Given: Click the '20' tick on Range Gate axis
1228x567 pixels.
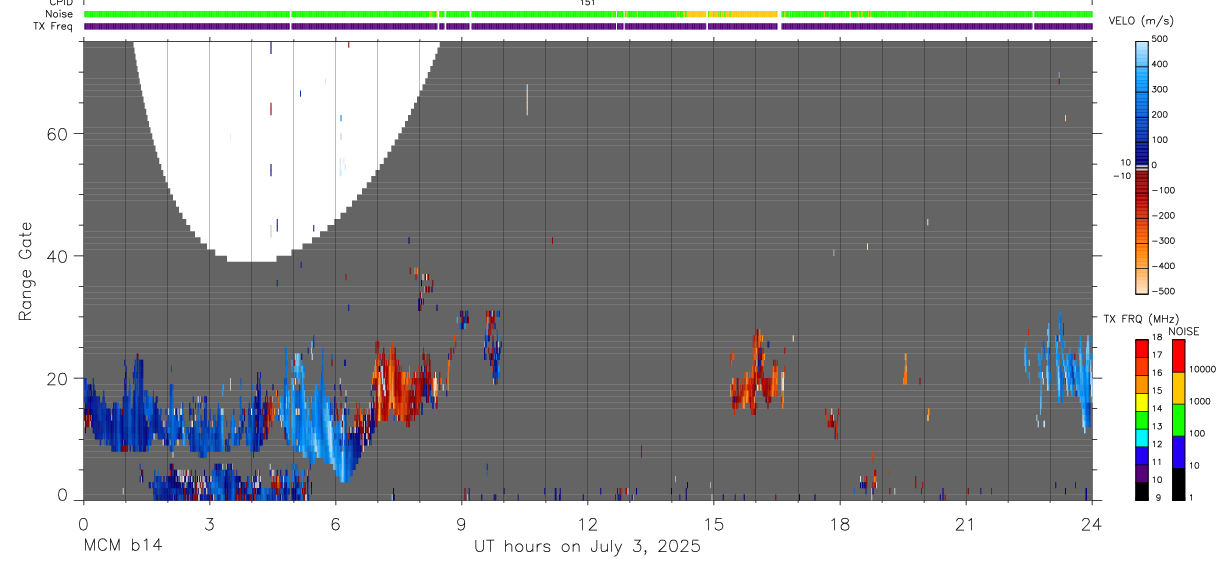Looking at the screenshot, I should pos(59,379).
